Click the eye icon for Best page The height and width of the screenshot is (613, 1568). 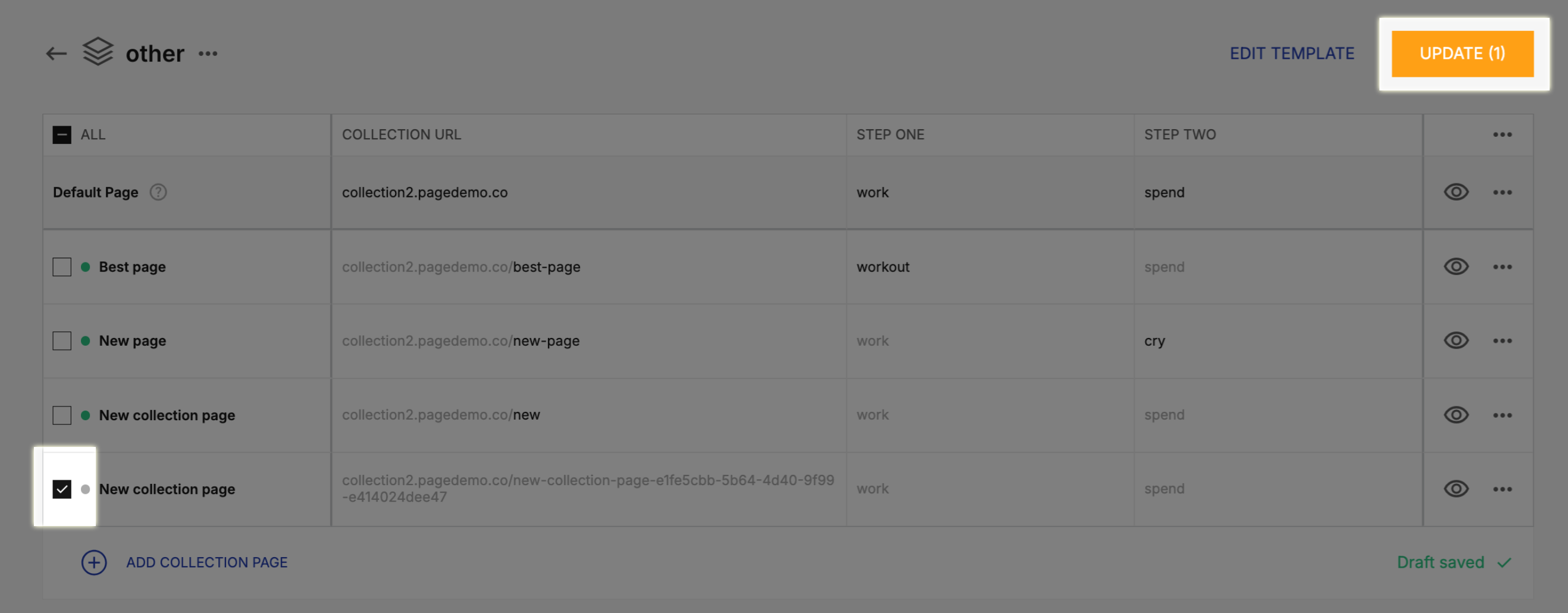point(1456,266)
